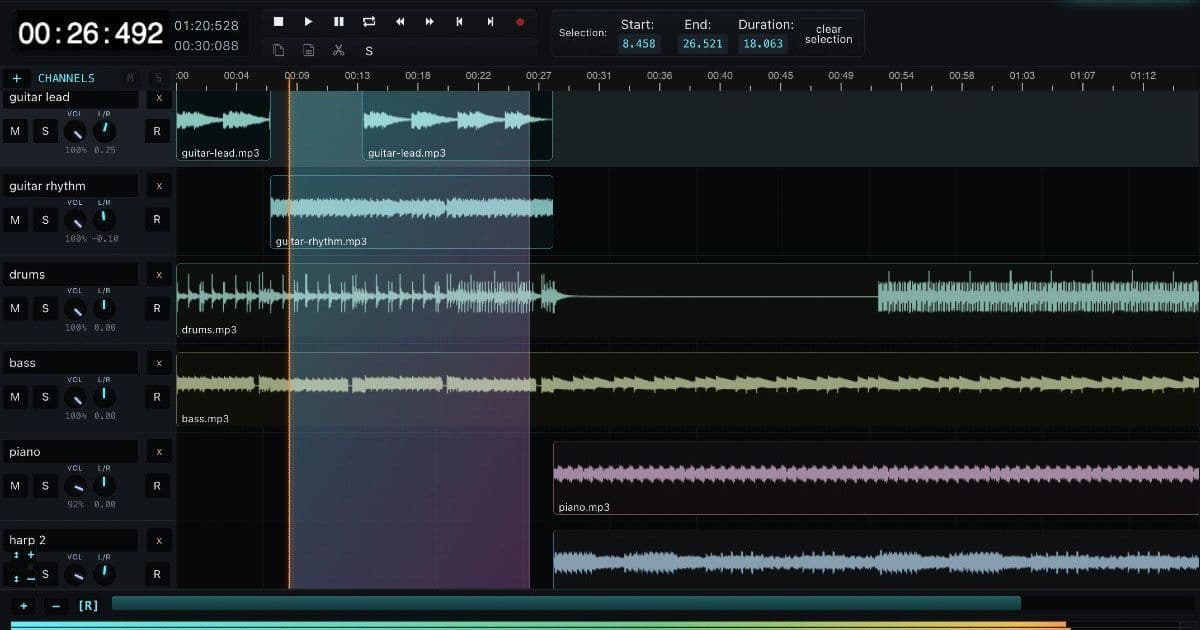Remove the guitar lead channel with x
The height and width of the screenshot is (630, 1200).
coord(158,98)
